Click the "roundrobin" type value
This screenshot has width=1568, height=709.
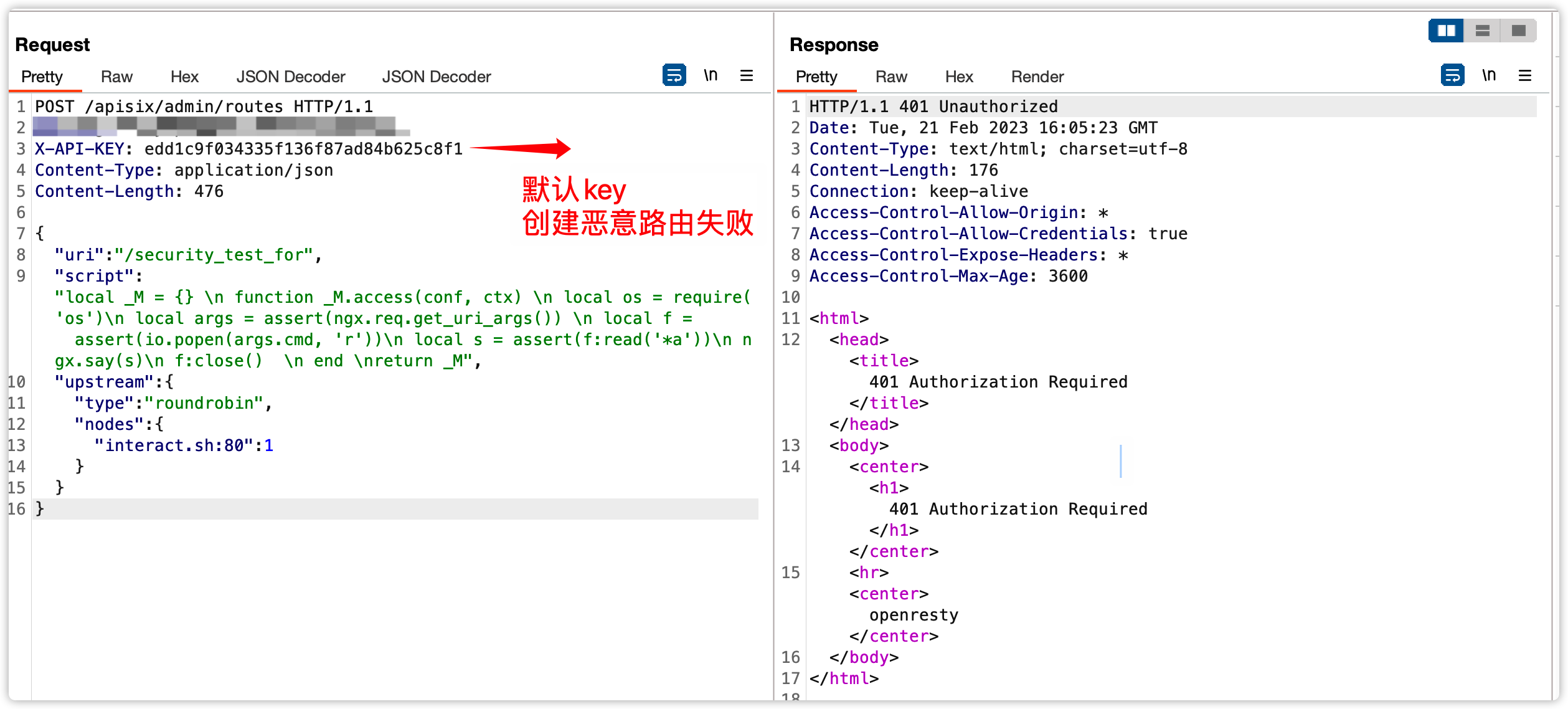(204, 403)
